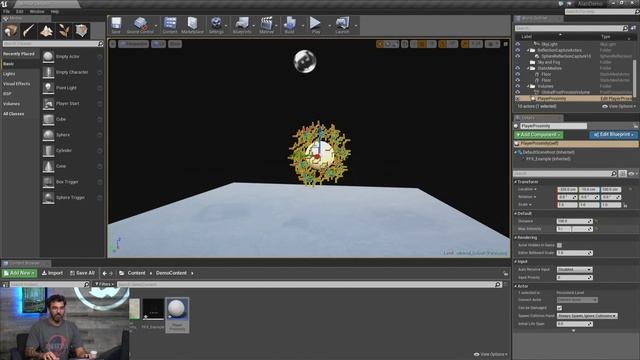Click the Point Light icon
The width and height of the screenshot is (640, 360).
[48, 88]
